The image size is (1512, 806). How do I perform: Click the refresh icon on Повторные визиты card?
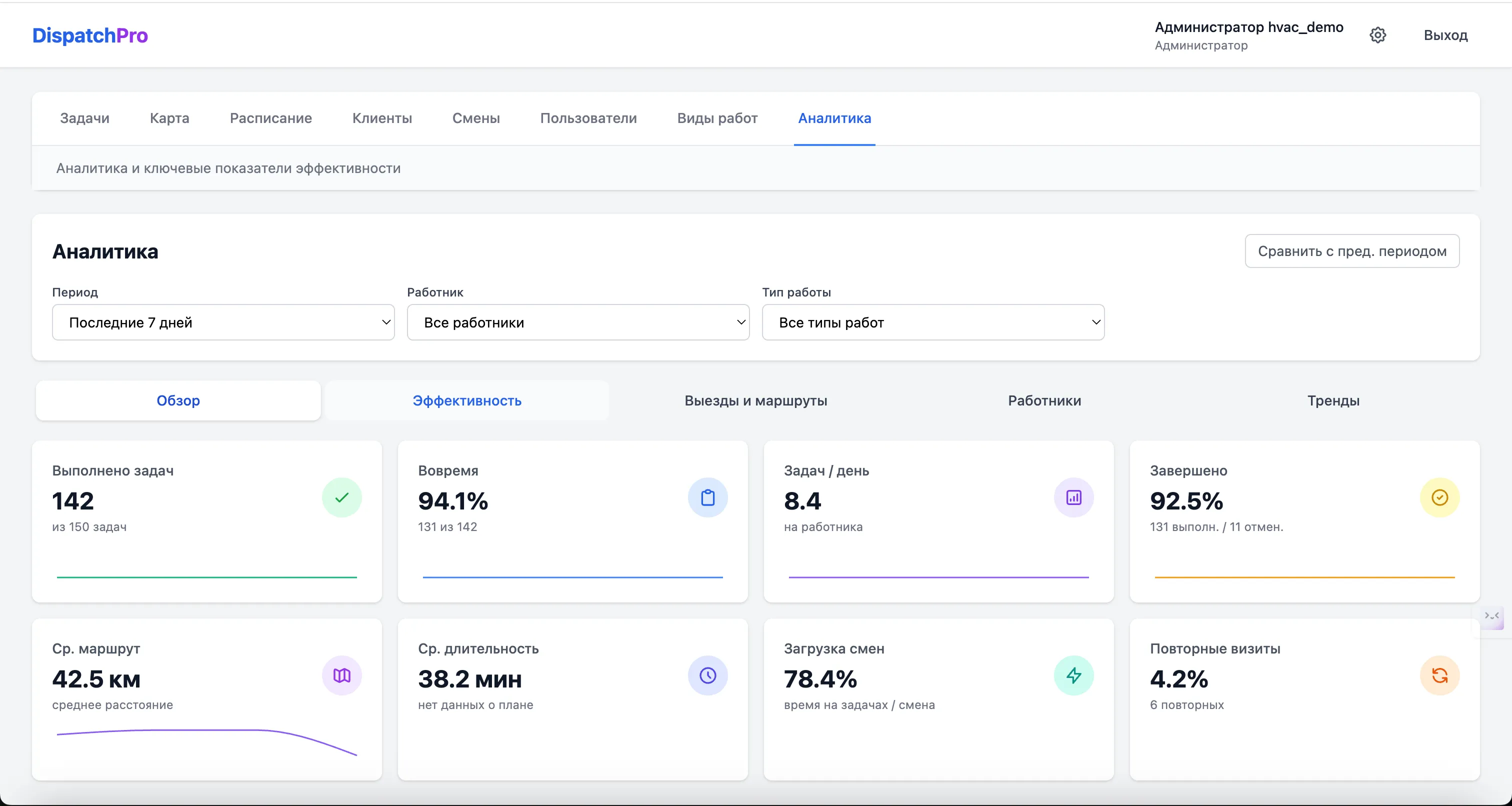pyautogui.click(x=1439, y=675)
